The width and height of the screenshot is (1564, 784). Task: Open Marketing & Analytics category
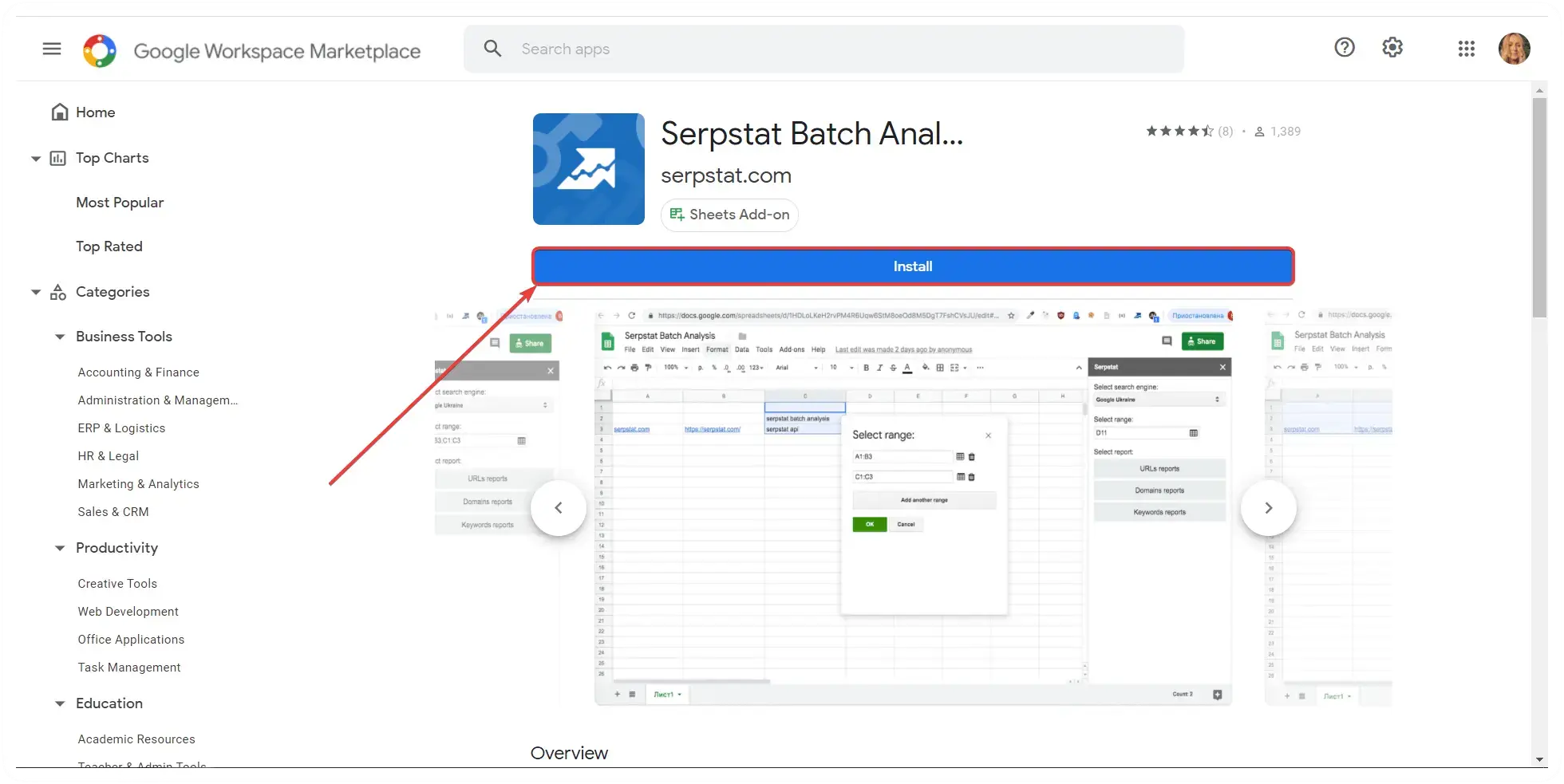tap(139, 484)
